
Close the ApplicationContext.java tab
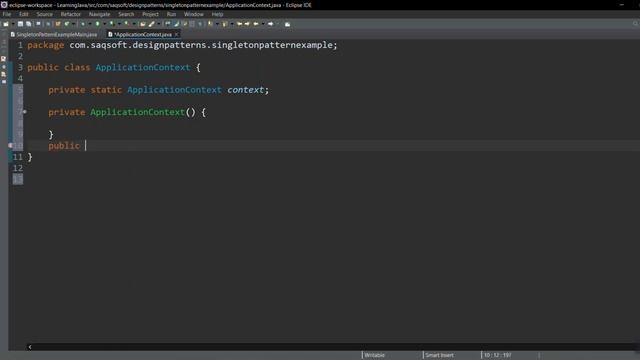(176, 35)
